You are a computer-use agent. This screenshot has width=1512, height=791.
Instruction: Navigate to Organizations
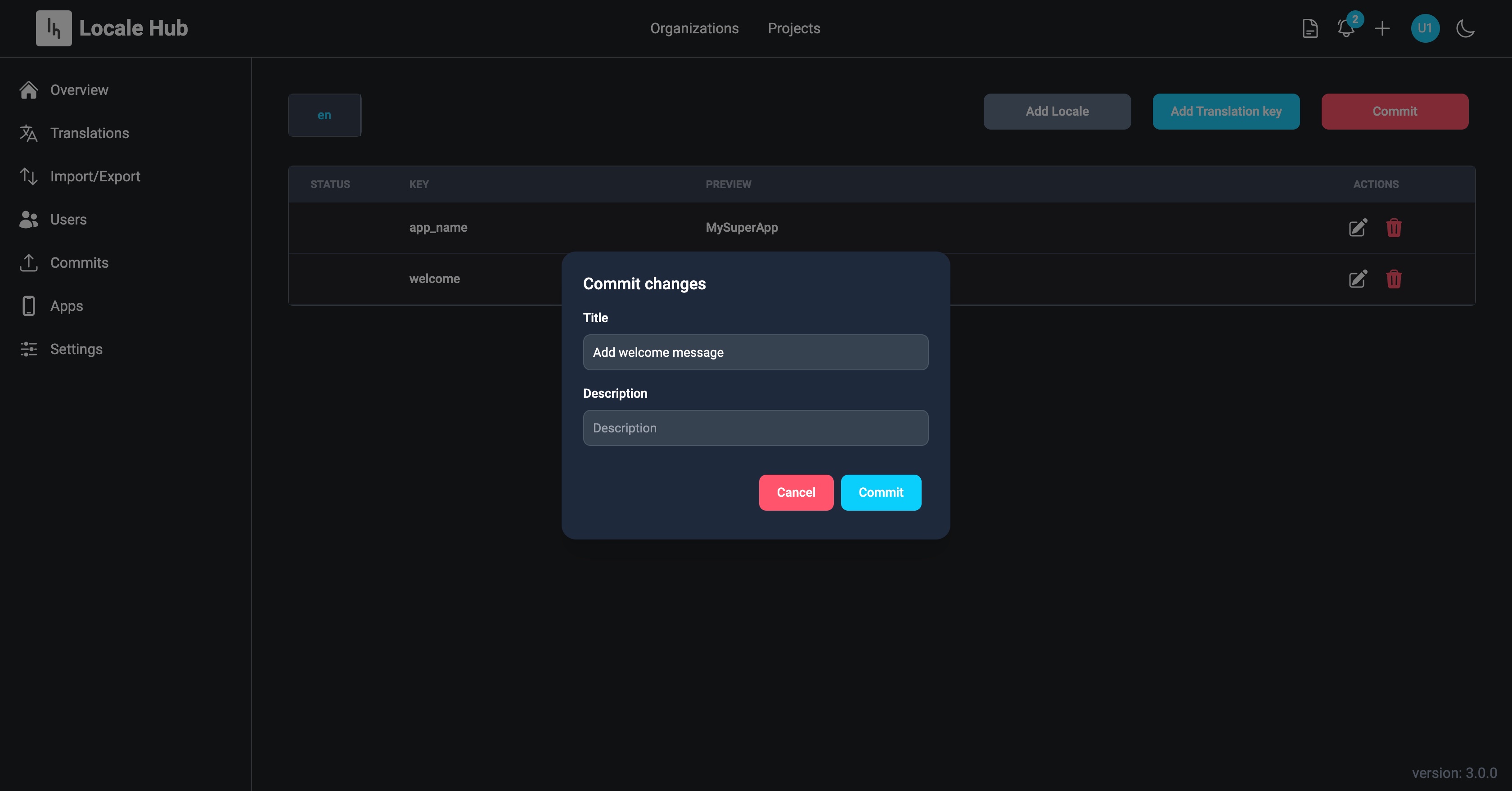[694, 28]
